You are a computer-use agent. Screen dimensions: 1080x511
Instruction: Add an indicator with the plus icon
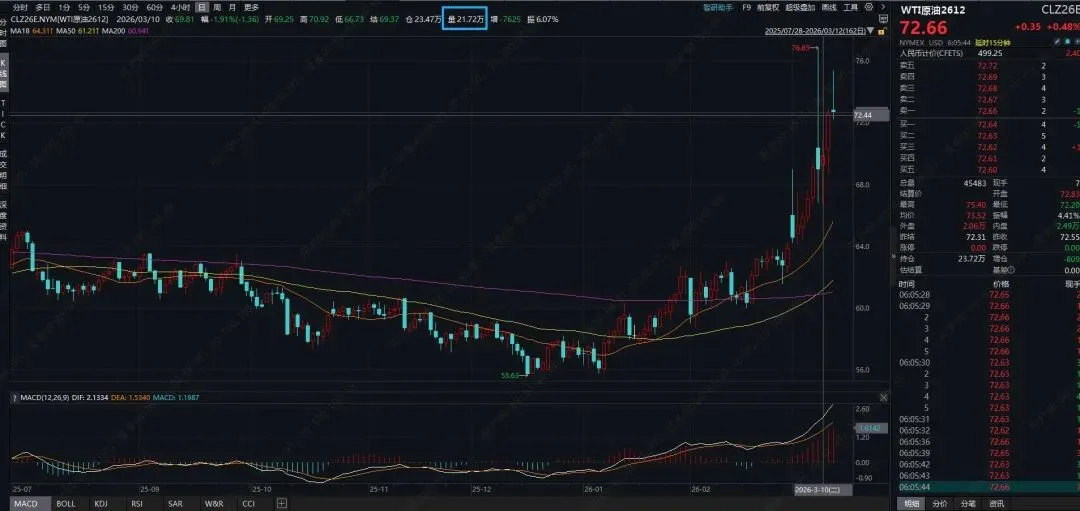pos(281,504)
